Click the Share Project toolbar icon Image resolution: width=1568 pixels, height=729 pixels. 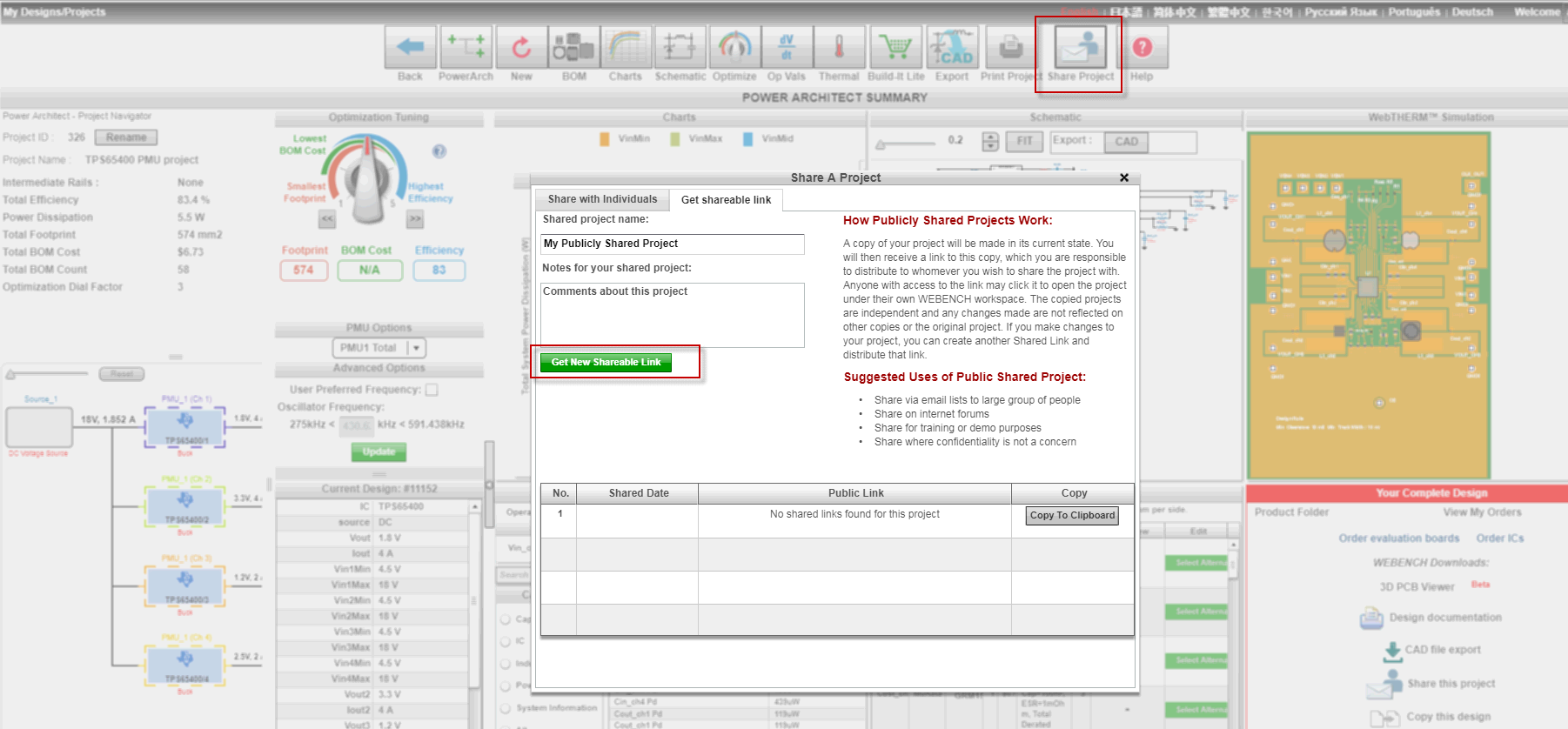tap(1081, 47)
